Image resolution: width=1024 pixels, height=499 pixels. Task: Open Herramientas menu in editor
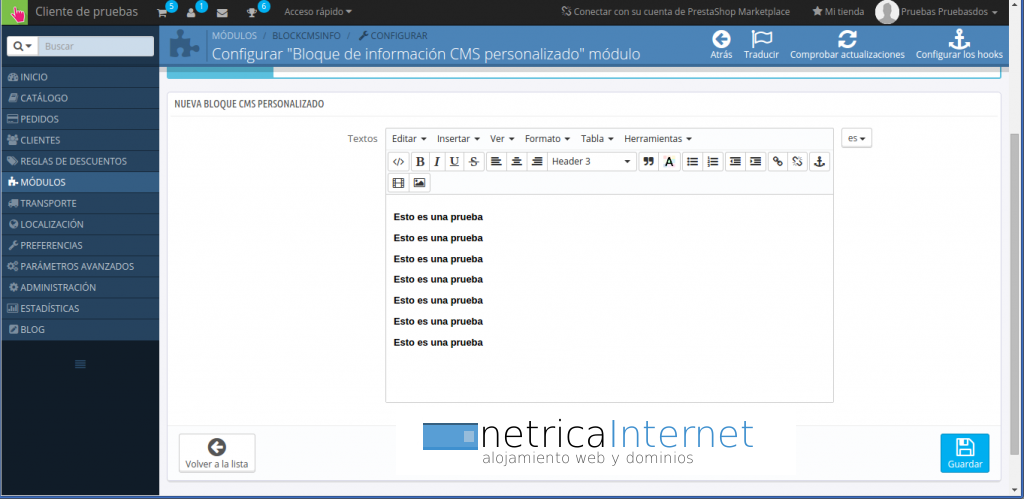point(658,138)
